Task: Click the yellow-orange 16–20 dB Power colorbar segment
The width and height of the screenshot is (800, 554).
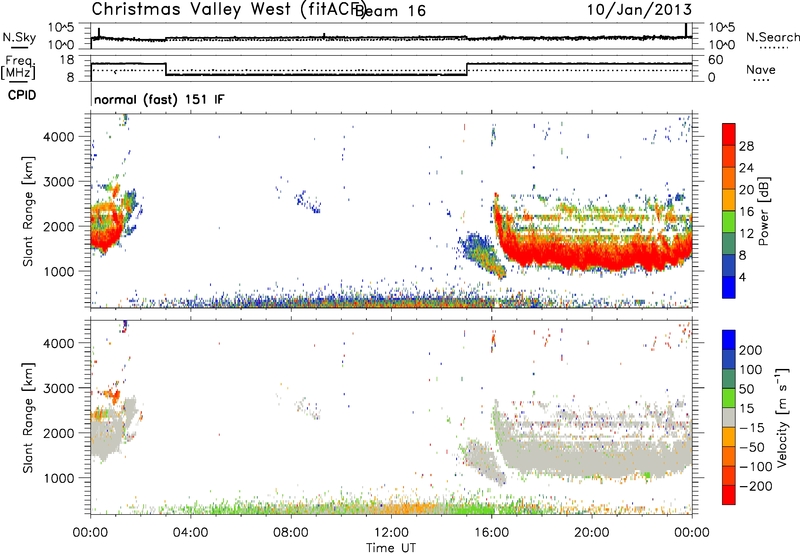Action: (729, 200)
